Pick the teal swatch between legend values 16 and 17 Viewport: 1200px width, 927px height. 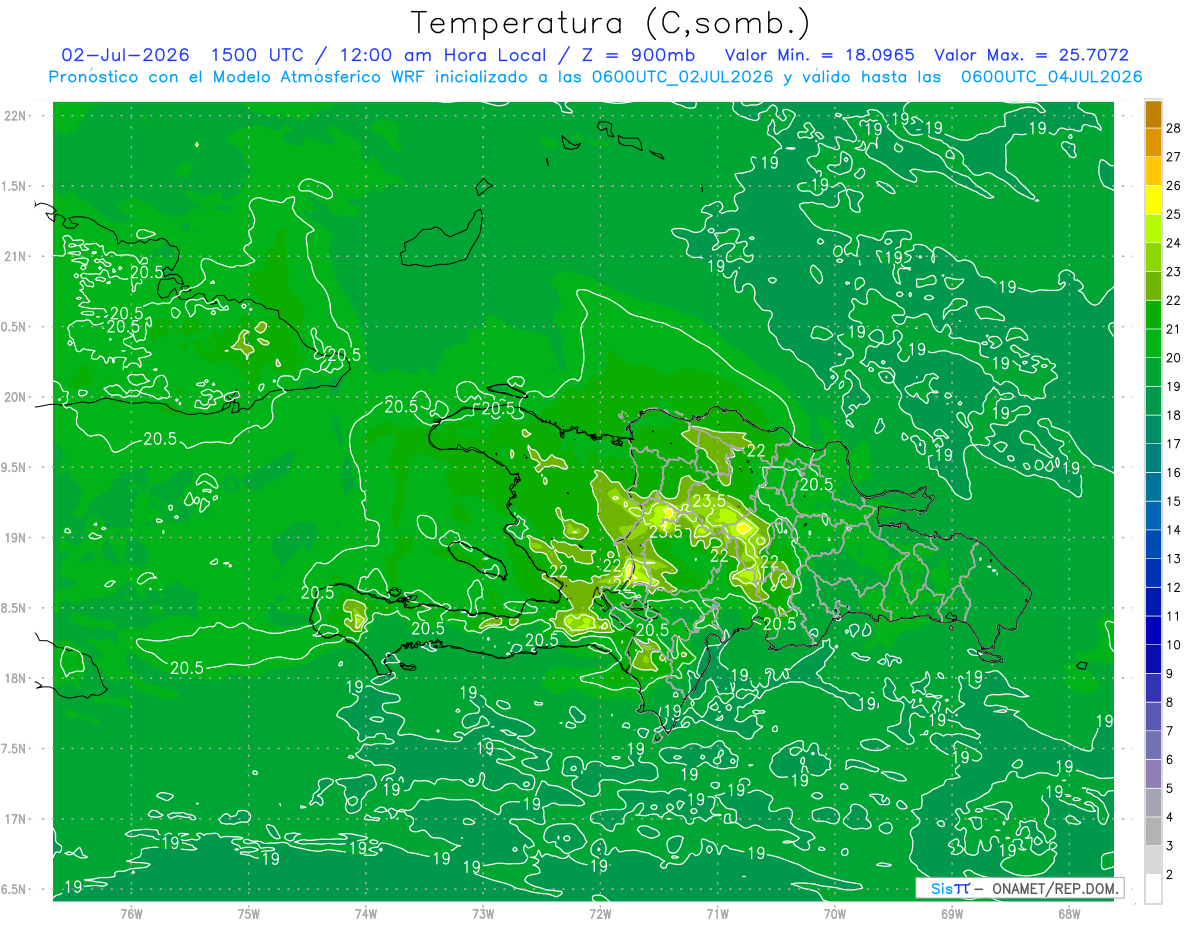tap(1153, 459)
